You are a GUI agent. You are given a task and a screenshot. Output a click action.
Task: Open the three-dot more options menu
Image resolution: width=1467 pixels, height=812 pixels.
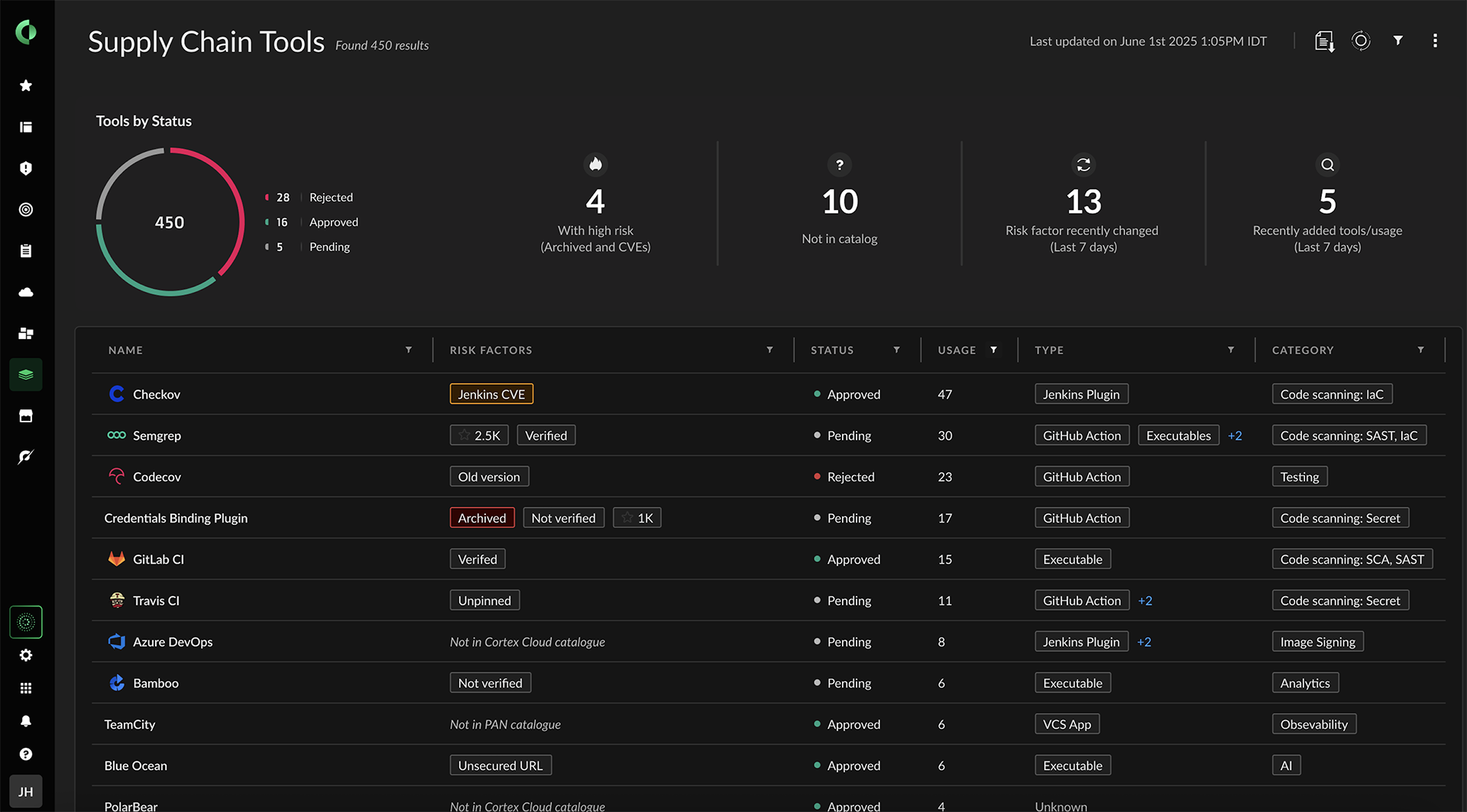coord(1435,40)
